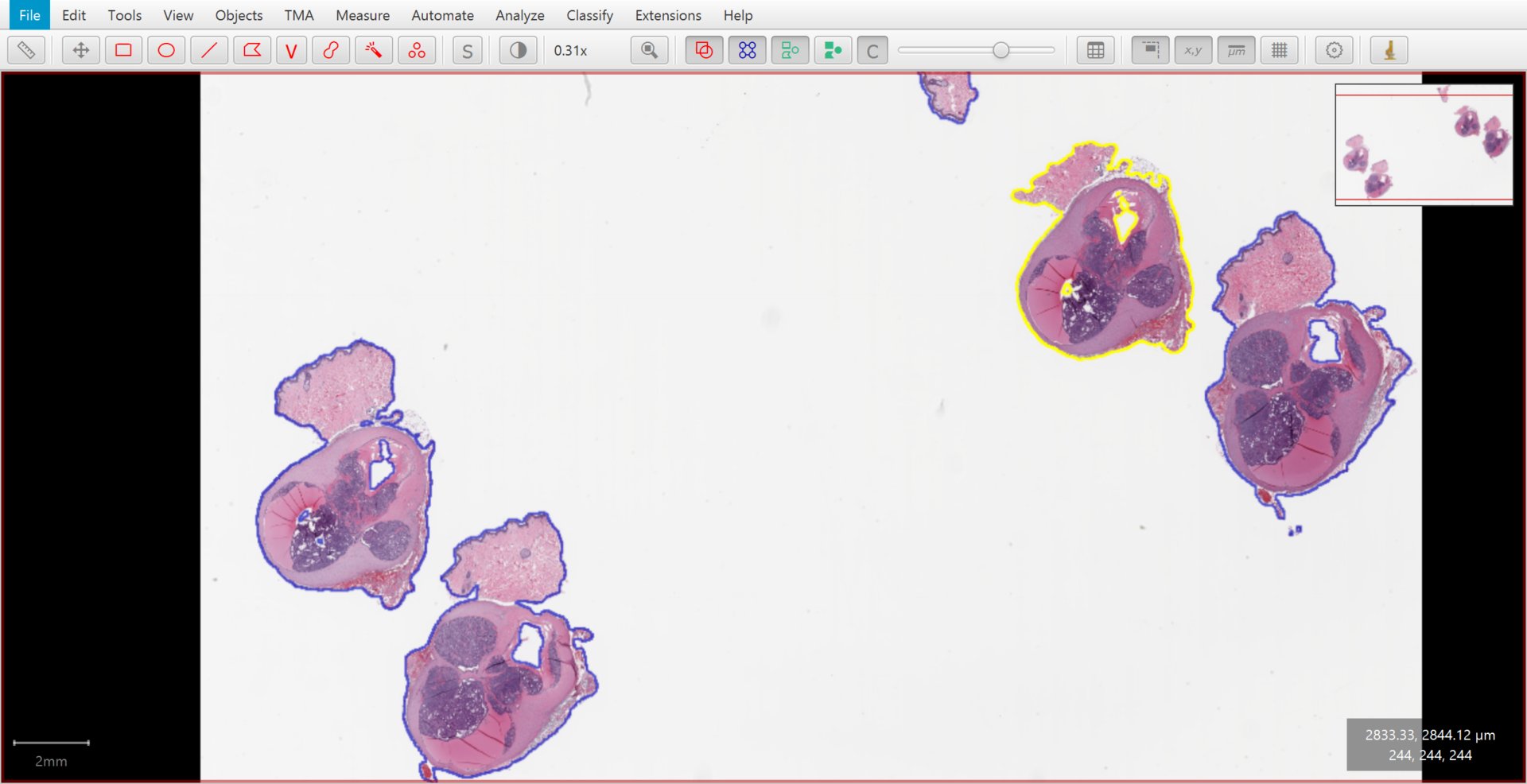The image size is (1527, 784).
Task: Select the Brush tool
Action: pos(331,50)
